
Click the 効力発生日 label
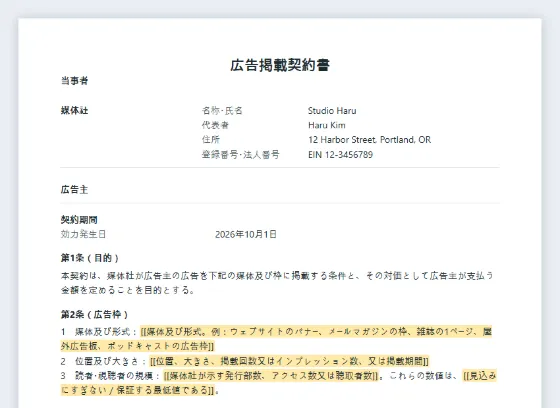83,234
